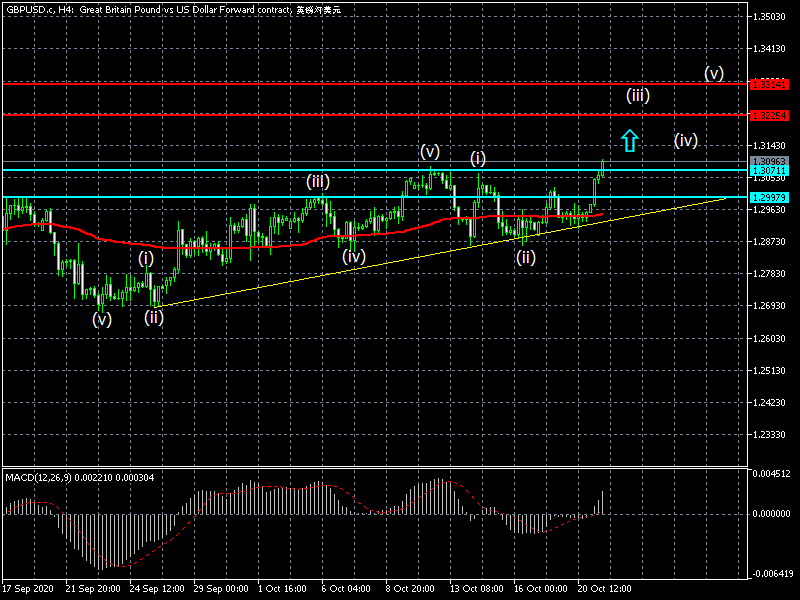Click the cyan up arrow icon
Screen dimensions: 800x600
click(629, 141)
